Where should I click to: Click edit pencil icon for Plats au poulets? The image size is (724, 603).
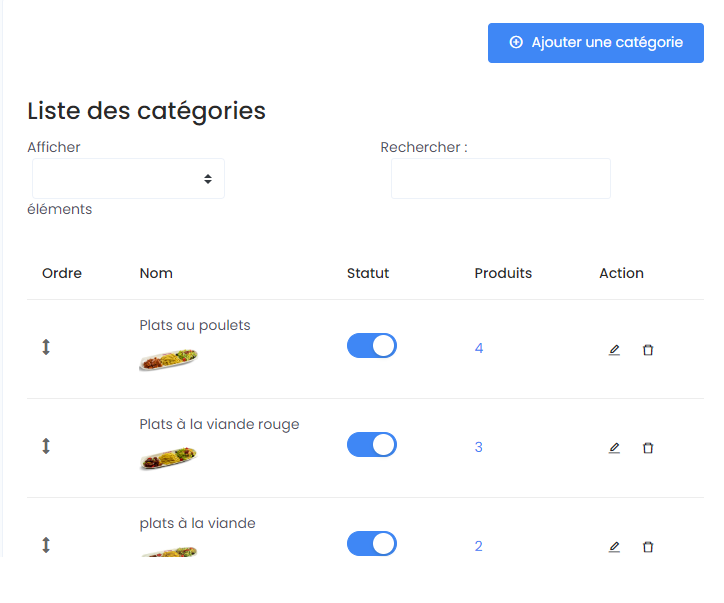614,350
